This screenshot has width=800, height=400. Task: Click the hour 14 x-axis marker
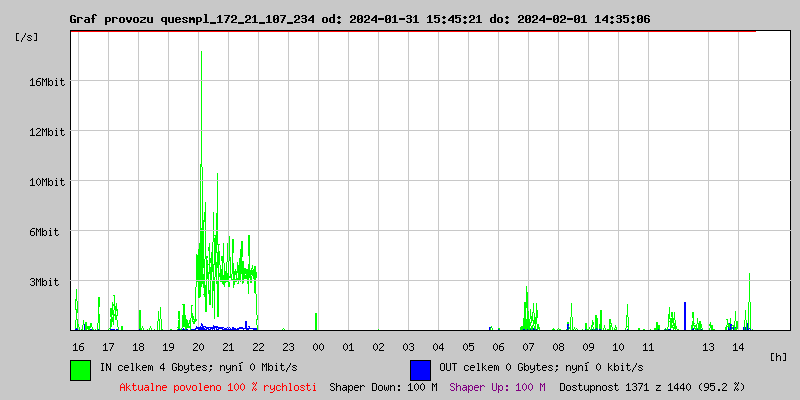(738, 347)
